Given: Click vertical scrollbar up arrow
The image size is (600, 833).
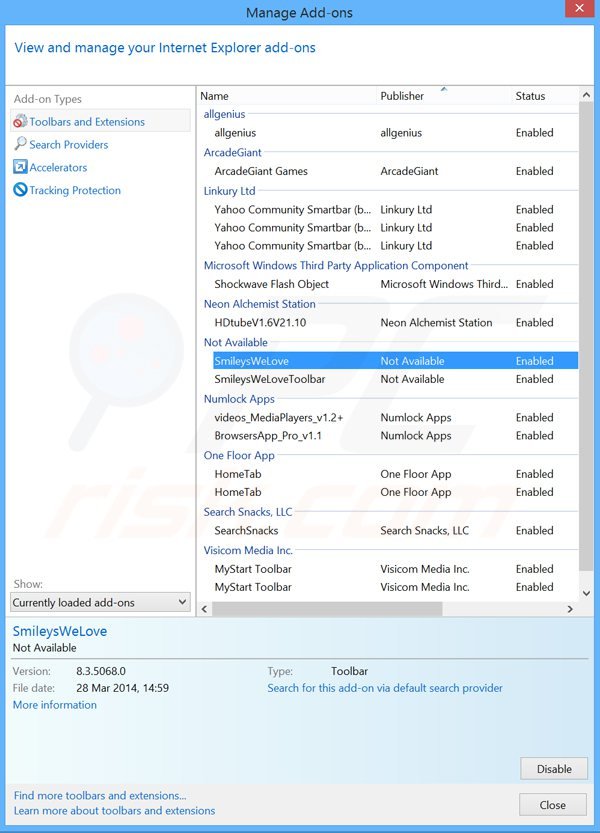Looking at the screenshot, I should [x=586, y=95].
